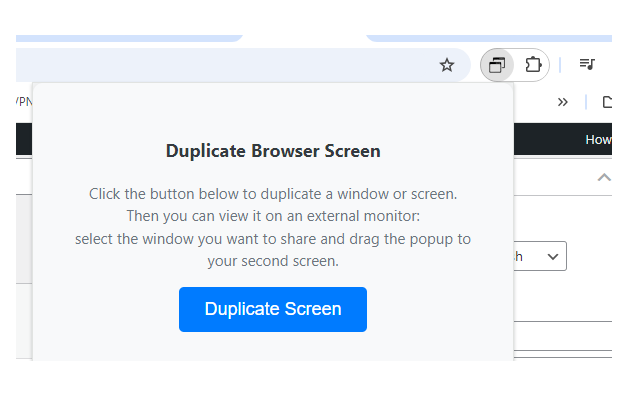
Task: Open the media controls music note icon
Action: point(588,65)
